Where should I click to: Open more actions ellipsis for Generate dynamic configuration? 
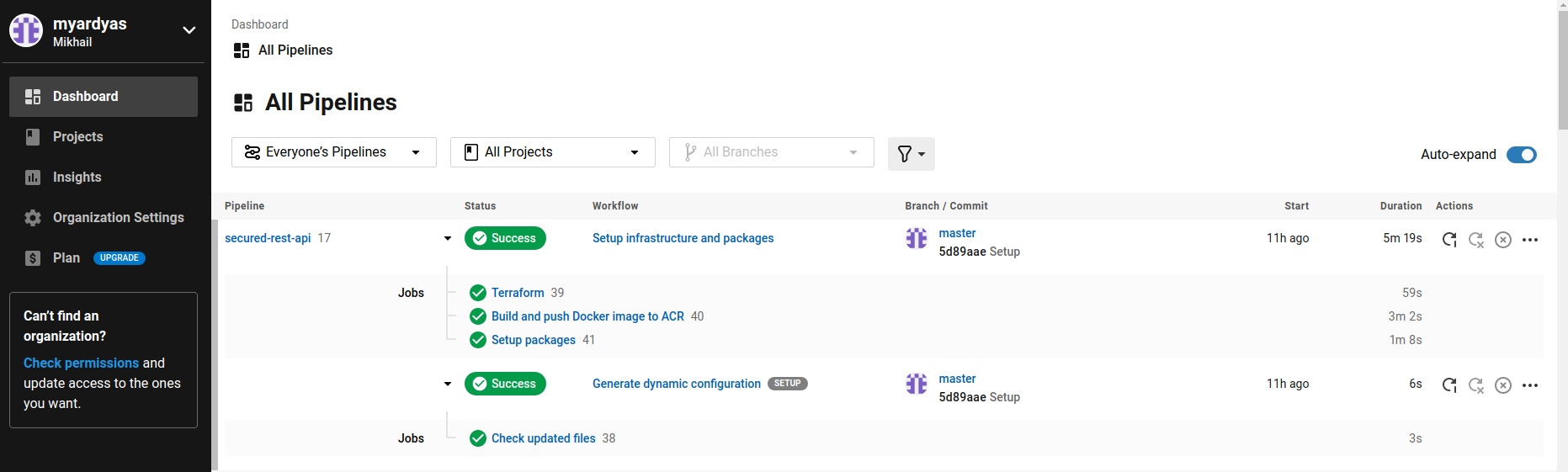(1530, 385)
